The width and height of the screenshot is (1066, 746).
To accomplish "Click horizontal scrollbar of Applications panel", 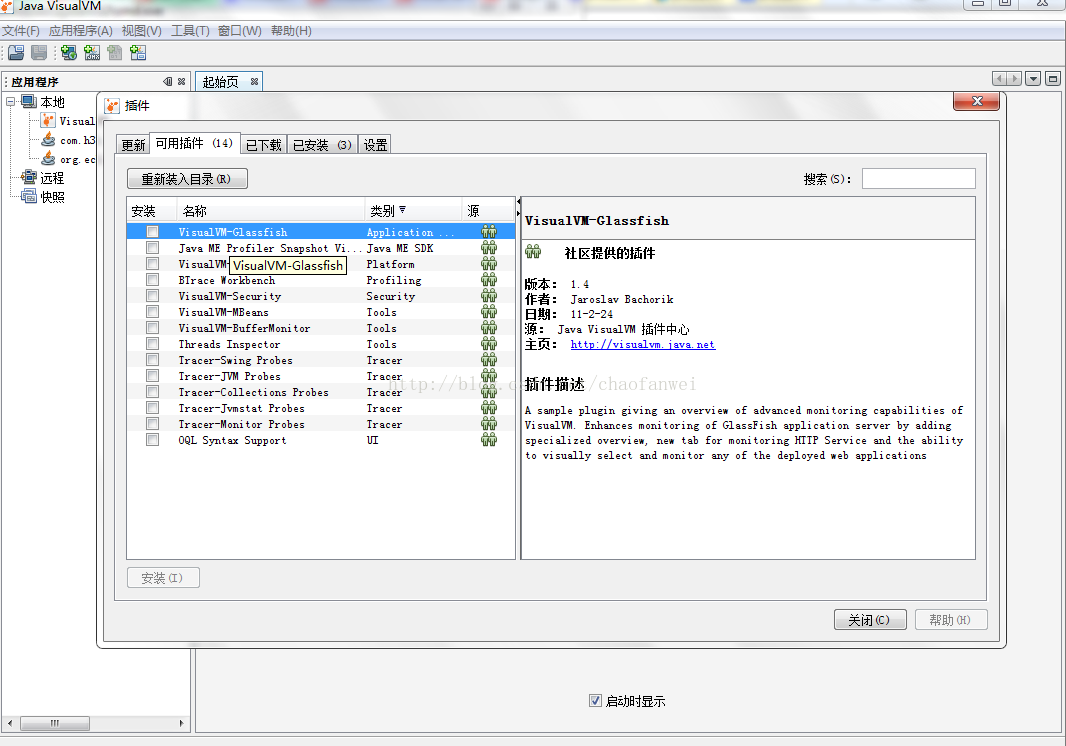I will click(54, 723).
